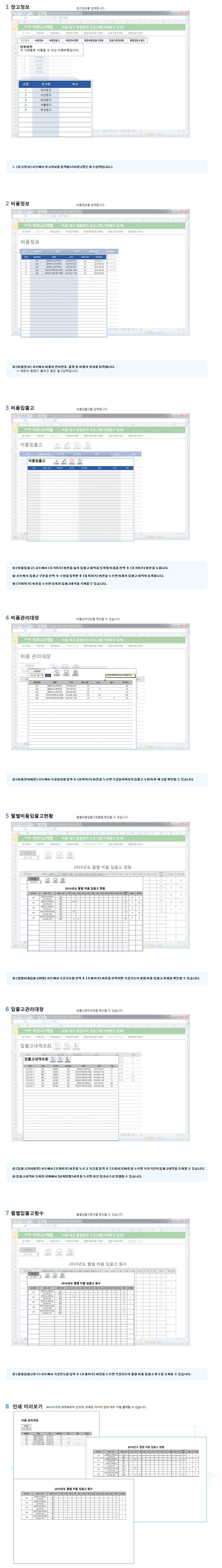The height and width of the screenshot is (1568, 222).
Task: Click the 5 월별비품입출고현황 section heading
Action: [29, 816]
